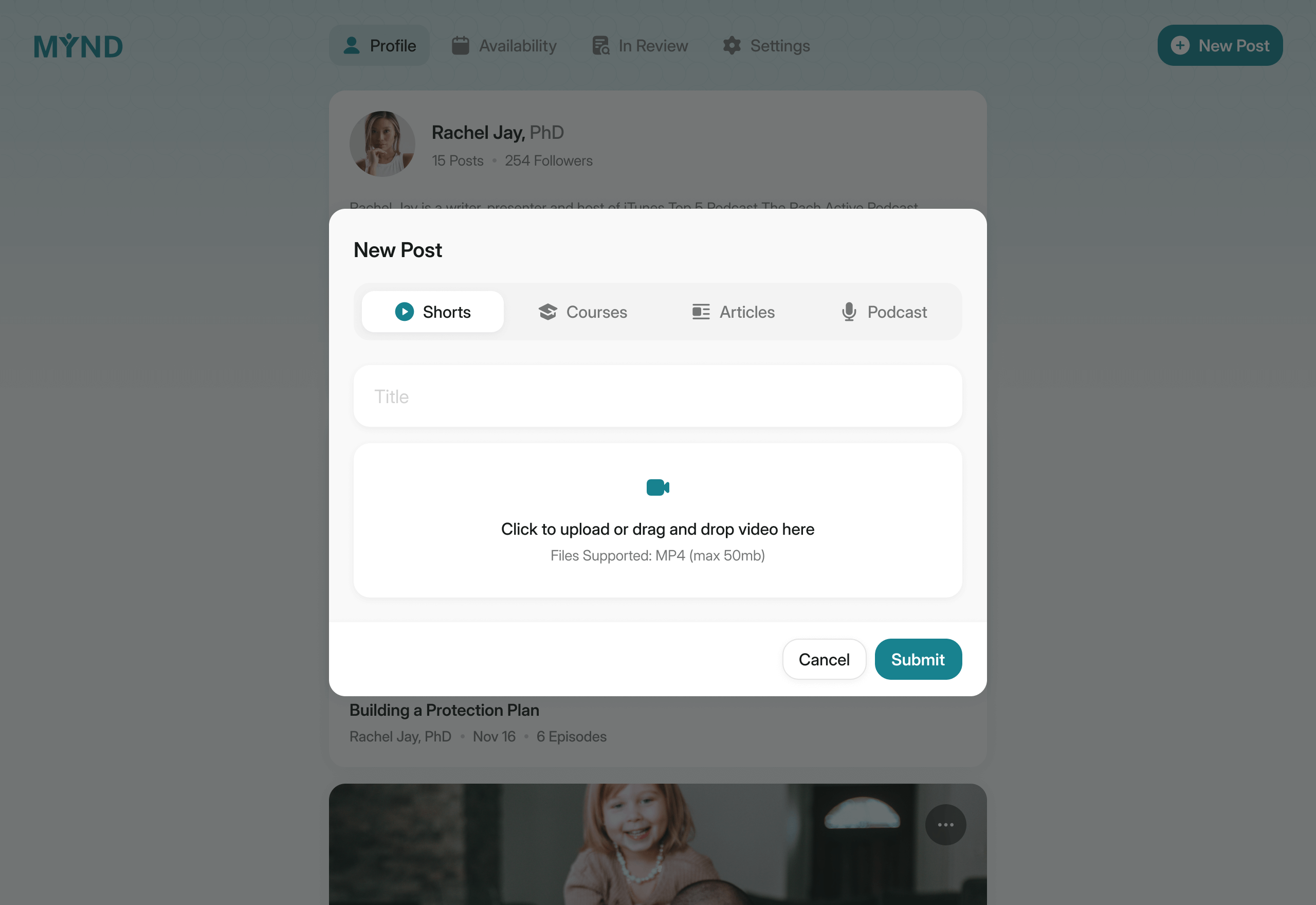This screenshot has height=905, width=1316.
Task: Click the MYND logo
Action: pos(78,46)
